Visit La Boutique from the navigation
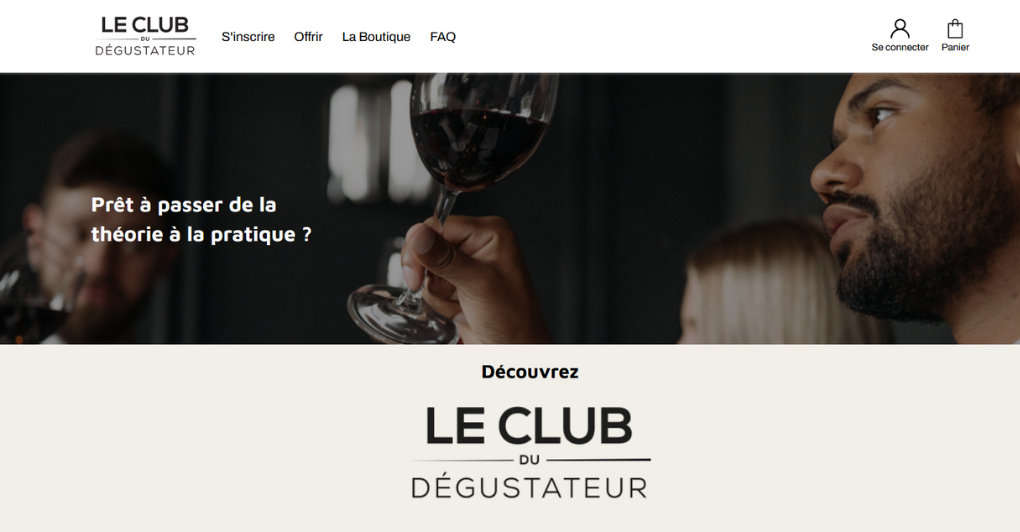The image size is (1020, 532). tap(376, 37)
